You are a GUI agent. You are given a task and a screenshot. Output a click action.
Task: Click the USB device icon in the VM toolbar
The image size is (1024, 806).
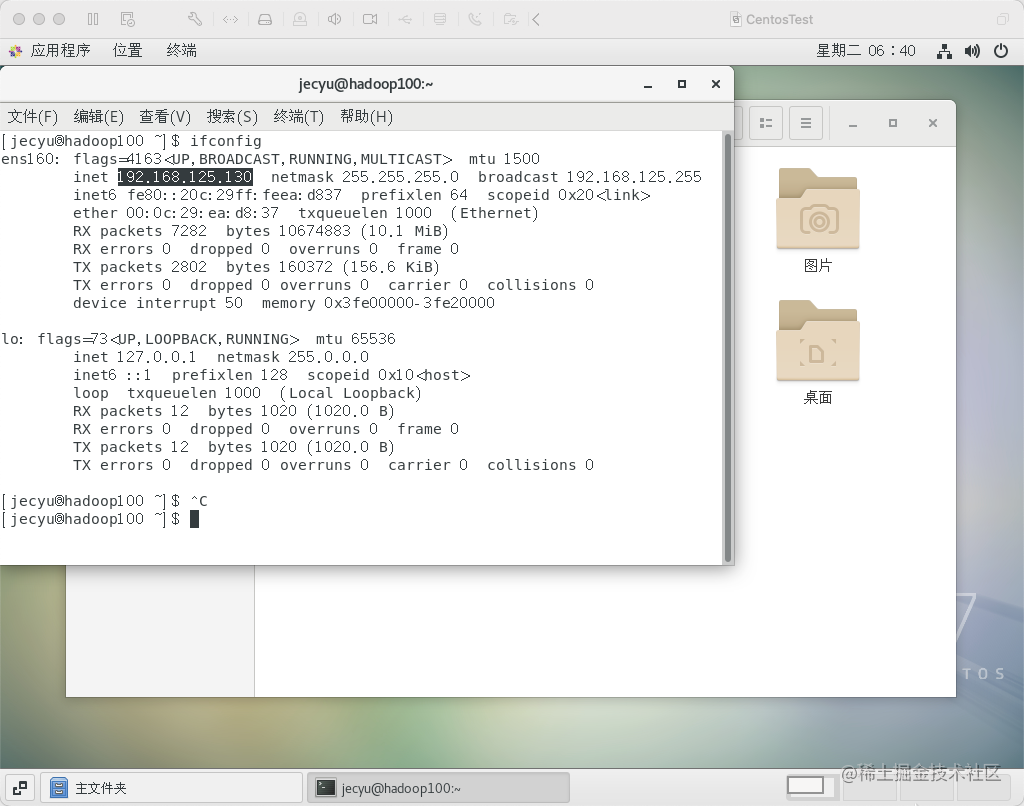tap(405, 18)
